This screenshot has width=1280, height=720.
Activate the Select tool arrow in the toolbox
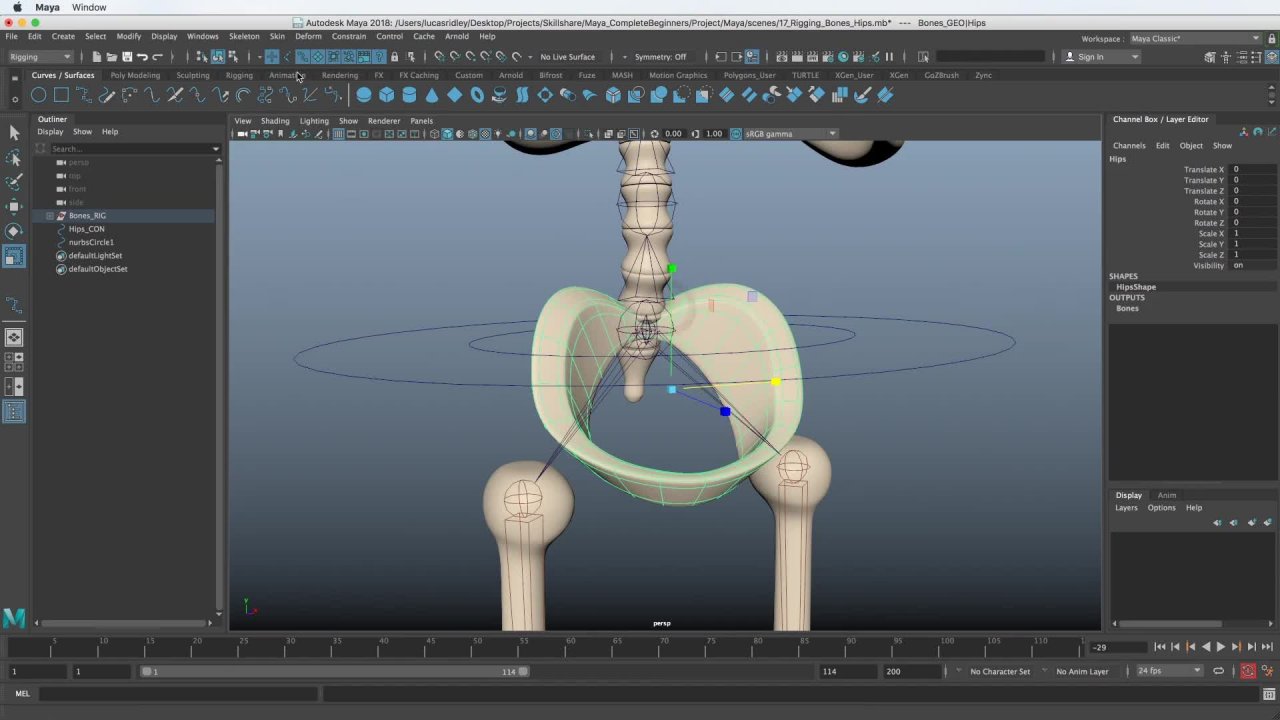14,133
